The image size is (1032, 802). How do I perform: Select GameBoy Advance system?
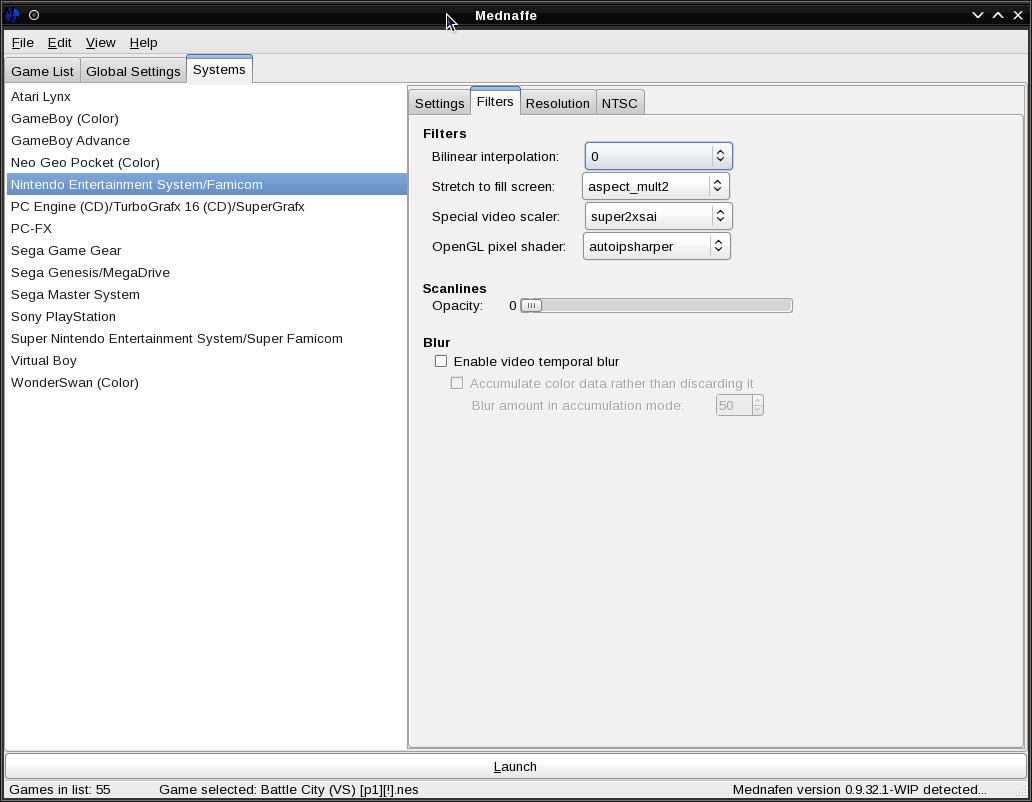pos(207,140)
